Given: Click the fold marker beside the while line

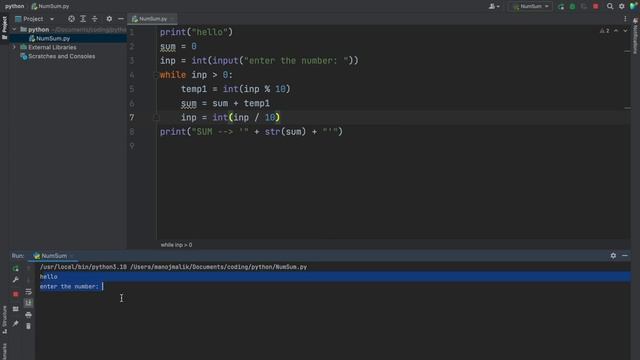Looking at the screenshot, I should tap(156, 75).
